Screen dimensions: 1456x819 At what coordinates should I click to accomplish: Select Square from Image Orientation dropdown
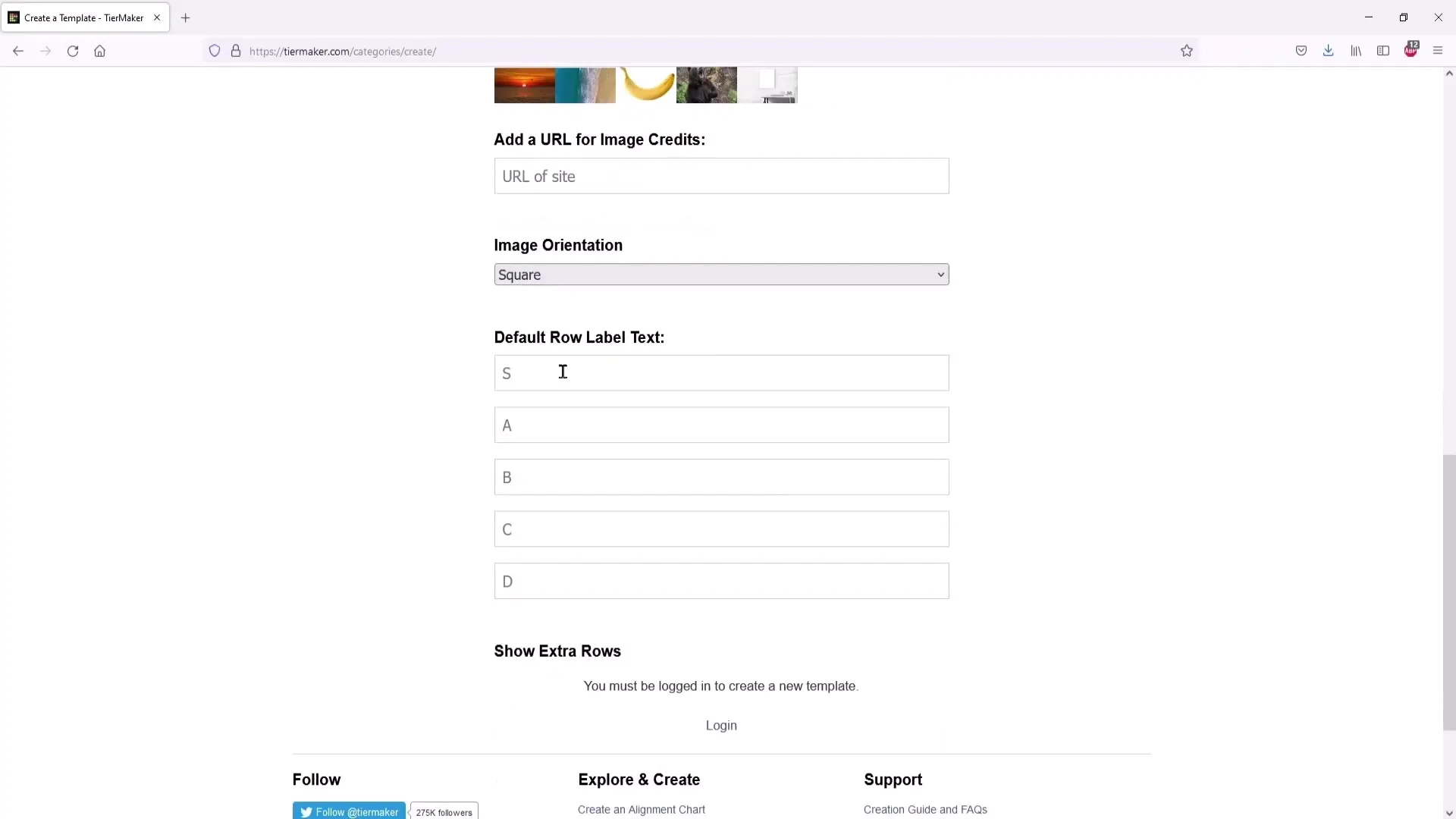(720, 274)
